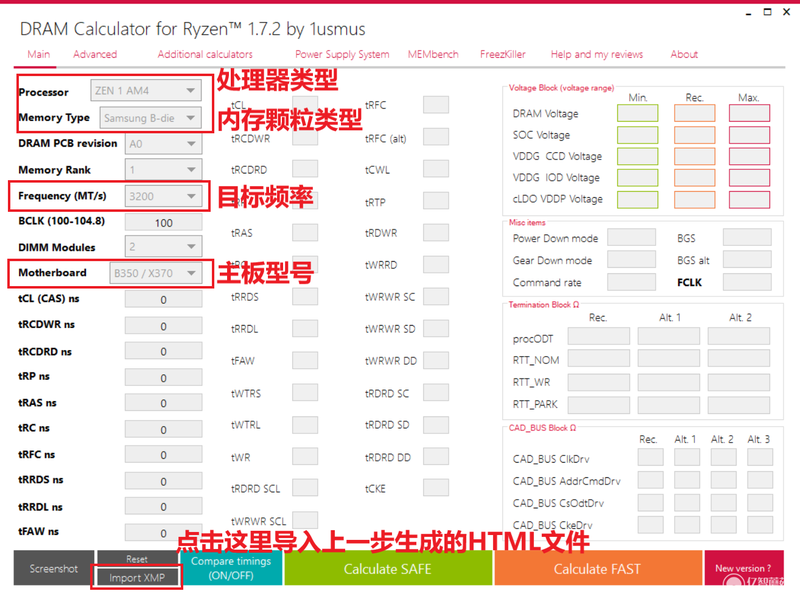Open the FreezKiller tab

point(503,54)
